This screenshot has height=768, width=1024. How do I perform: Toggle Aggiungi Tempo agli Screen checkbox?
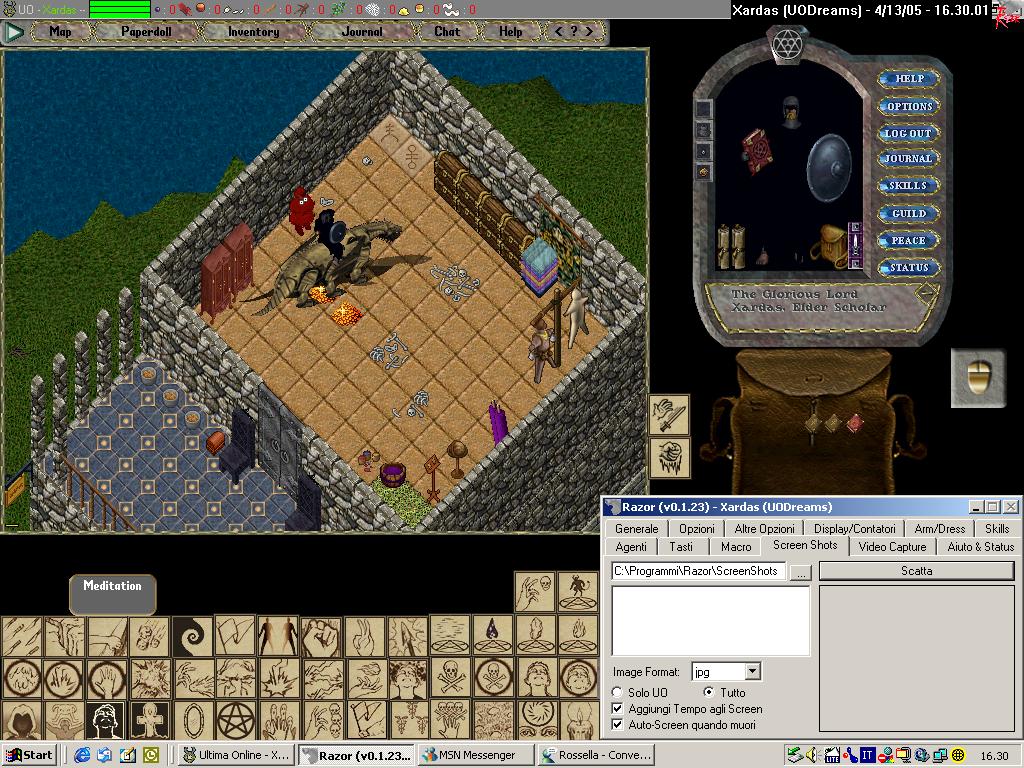[x=617, y=709]
